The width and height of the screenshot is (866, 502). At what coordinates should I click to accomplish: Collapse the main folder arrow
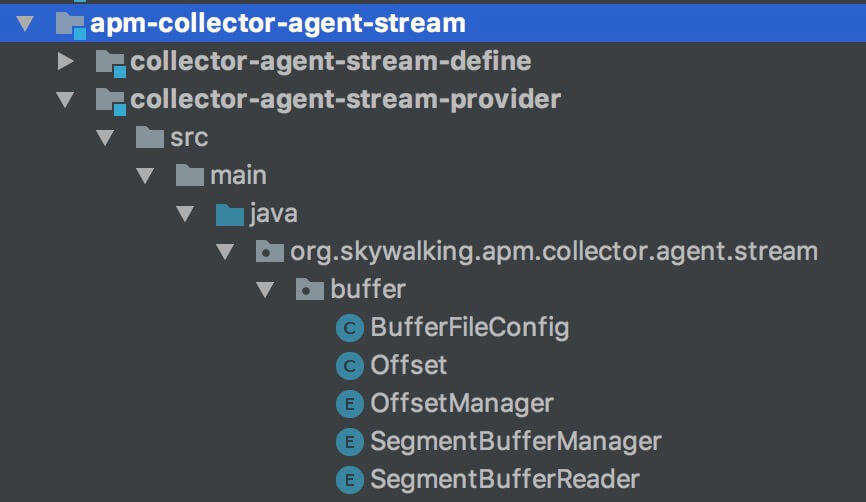tap(145, 176)
